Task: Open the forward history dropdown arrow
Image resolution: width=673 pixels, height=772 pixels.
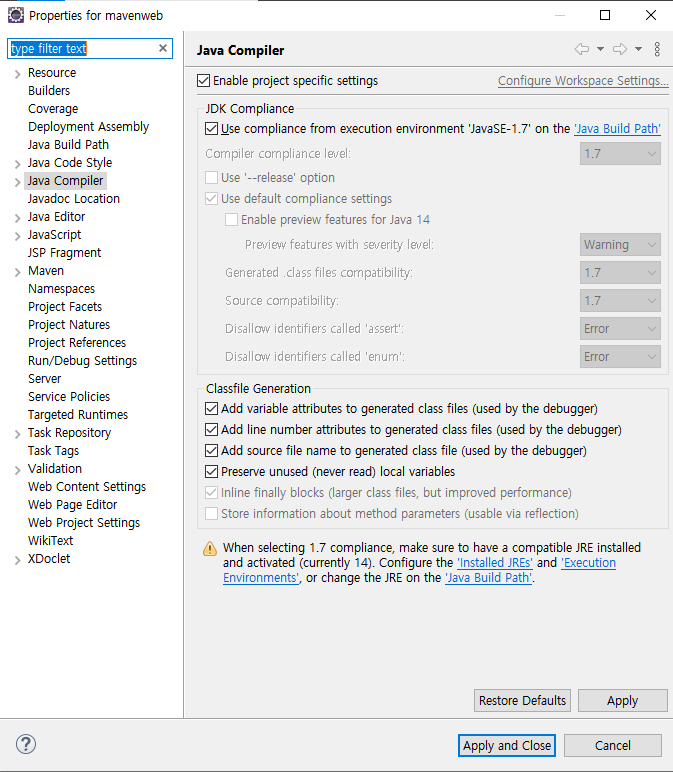Action: pos(638,49)
